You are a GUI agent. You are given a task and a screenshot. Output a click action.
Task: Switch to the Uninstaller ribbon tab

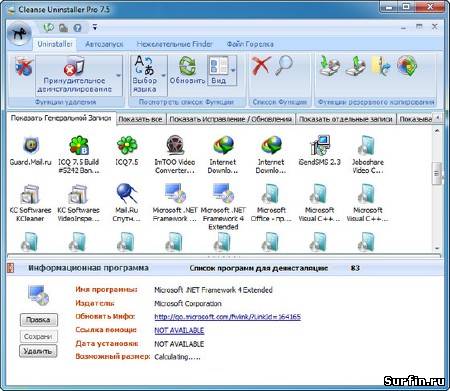click(x=55, y=44)
